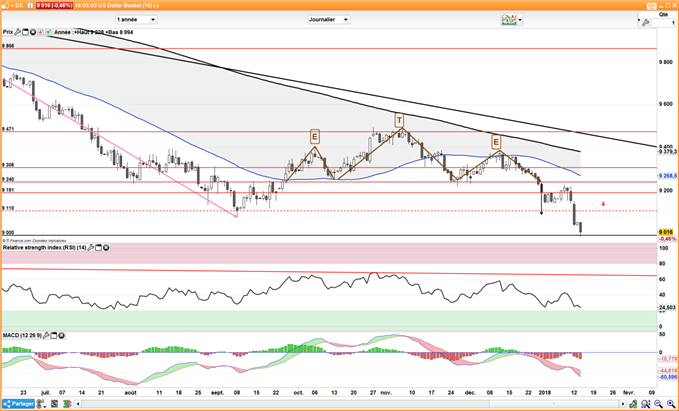679x411 pixels.
Task: Click the first 'E' shoulder label box
Action: pyautogui.click(x=315, y=137)
